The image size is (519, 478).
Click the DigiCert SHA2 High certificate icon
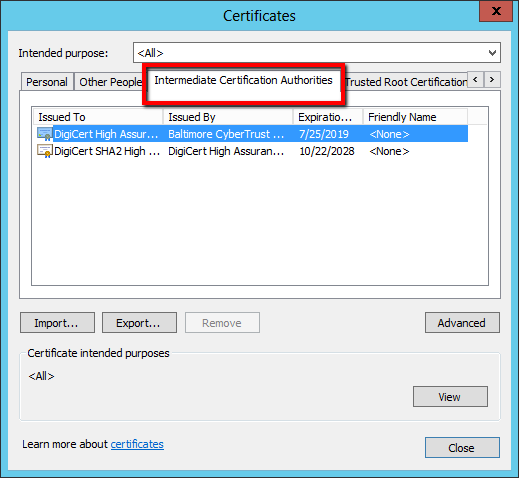pyautogui.click(x=45, y=151)
